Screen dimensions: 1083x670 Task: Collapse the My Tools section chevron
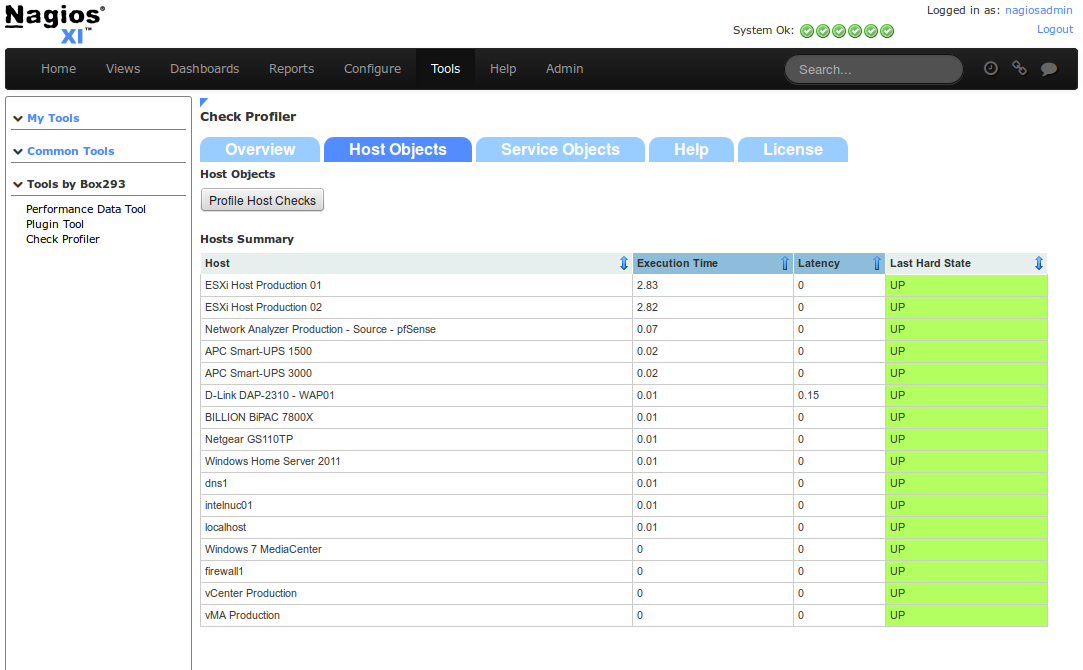coord(18,119)
